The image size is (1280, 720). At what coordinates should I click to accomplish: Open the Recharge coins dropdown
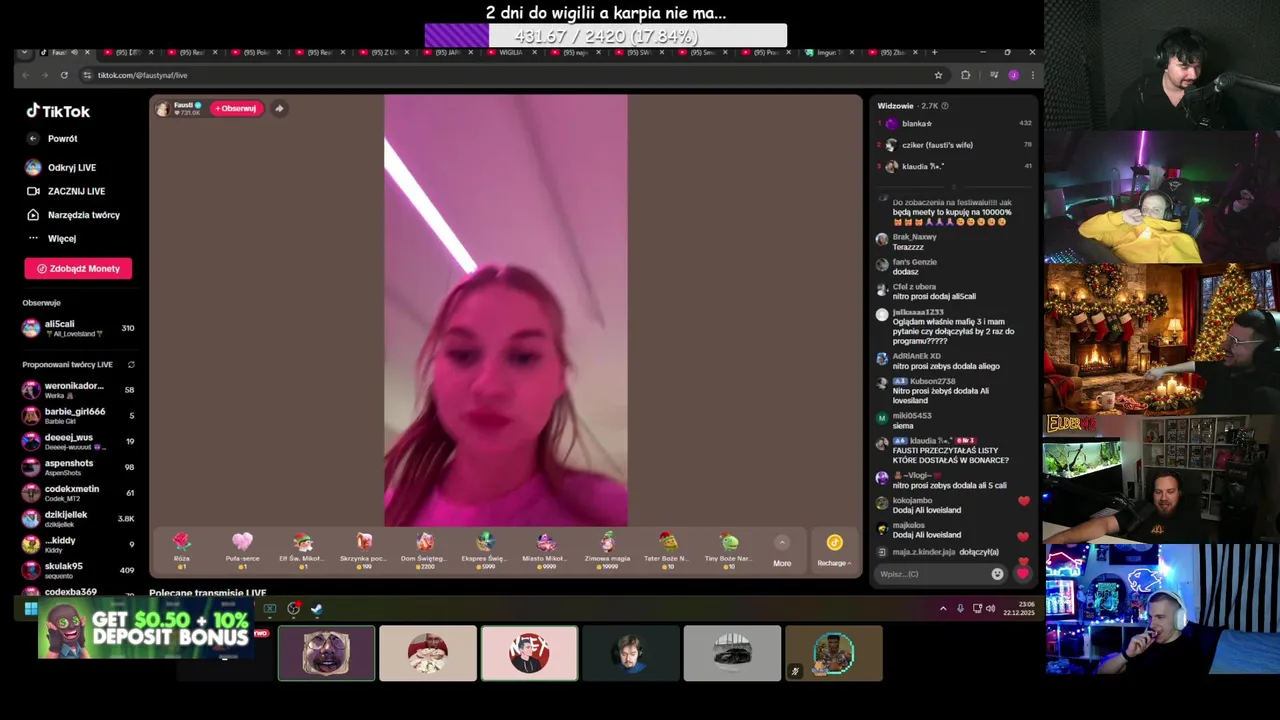pyautogui.click(x=834, y=551)
